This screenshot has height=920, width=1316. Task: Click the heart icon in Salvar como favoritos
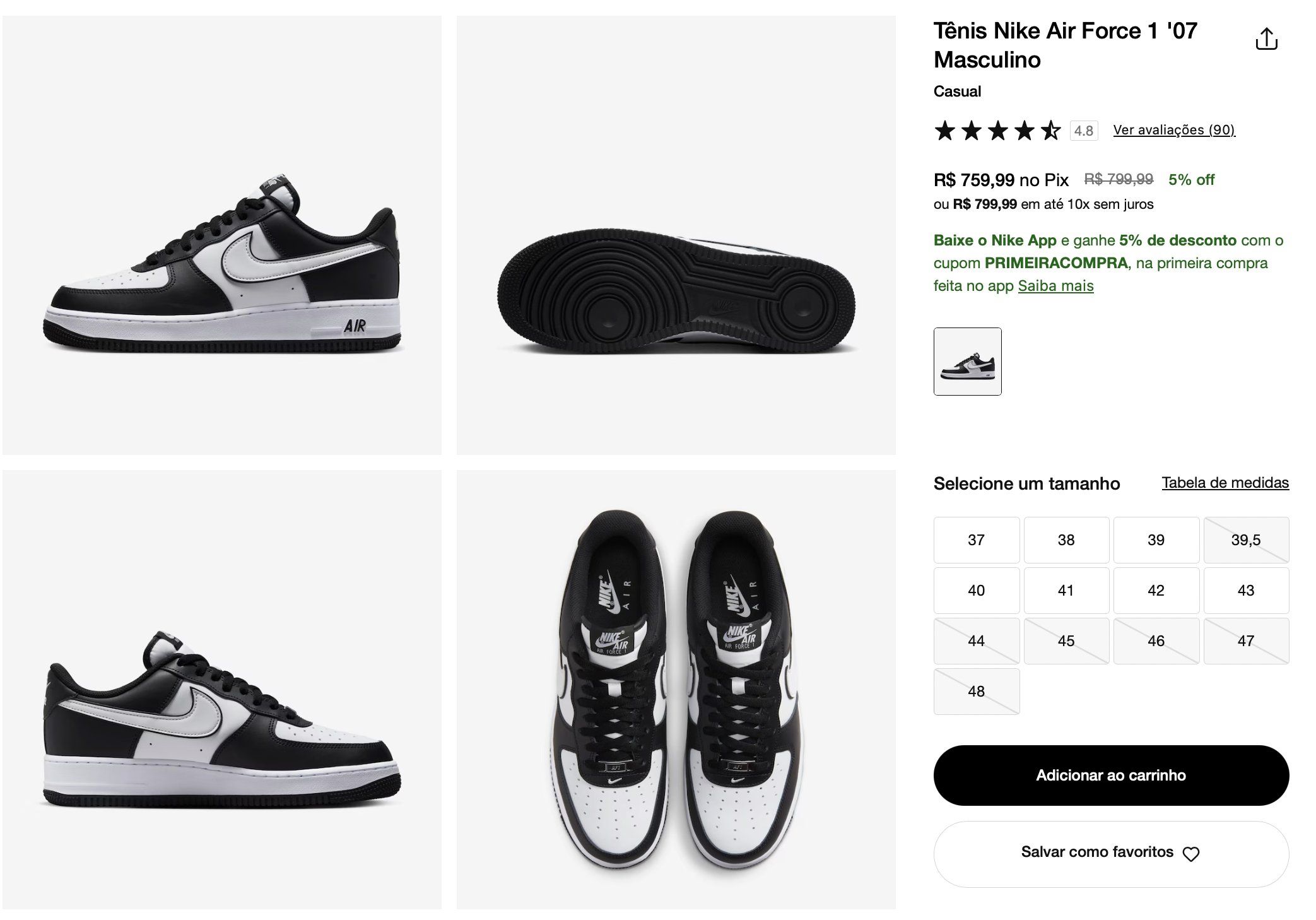point(1190,854)
